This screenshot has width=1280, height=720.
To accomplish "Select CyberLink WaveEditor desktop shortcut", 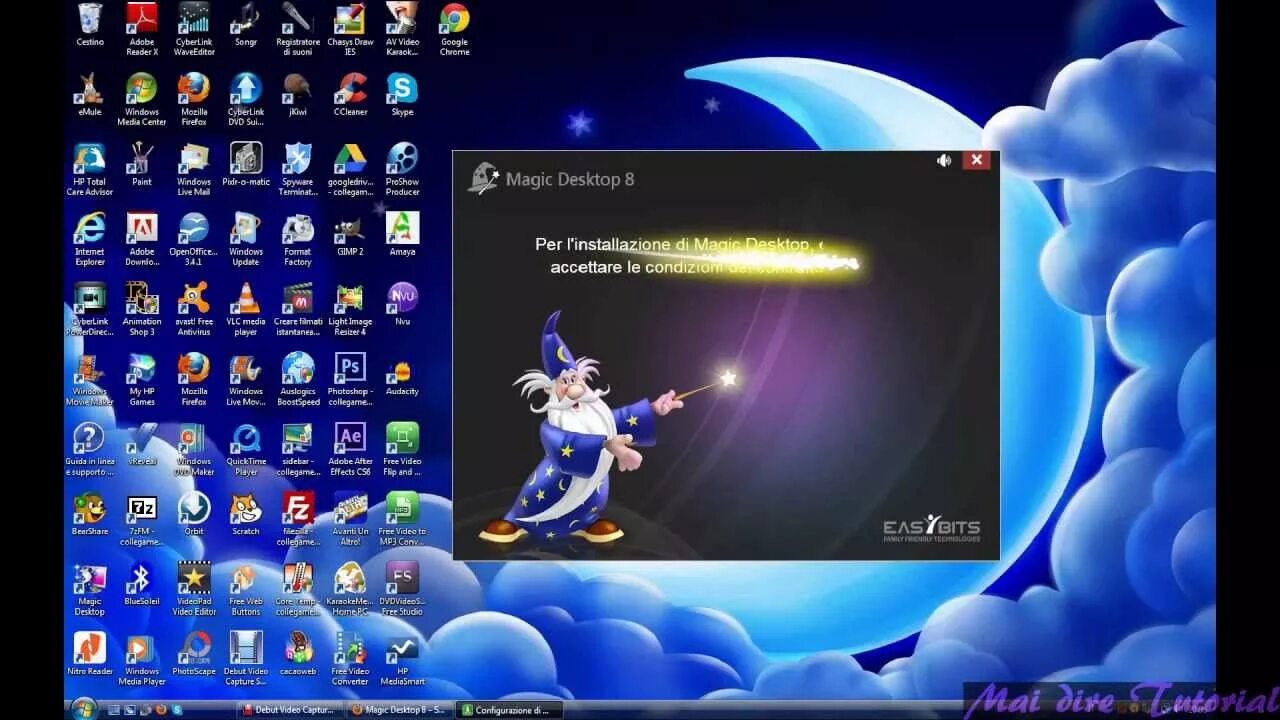I will coord(194,28).
